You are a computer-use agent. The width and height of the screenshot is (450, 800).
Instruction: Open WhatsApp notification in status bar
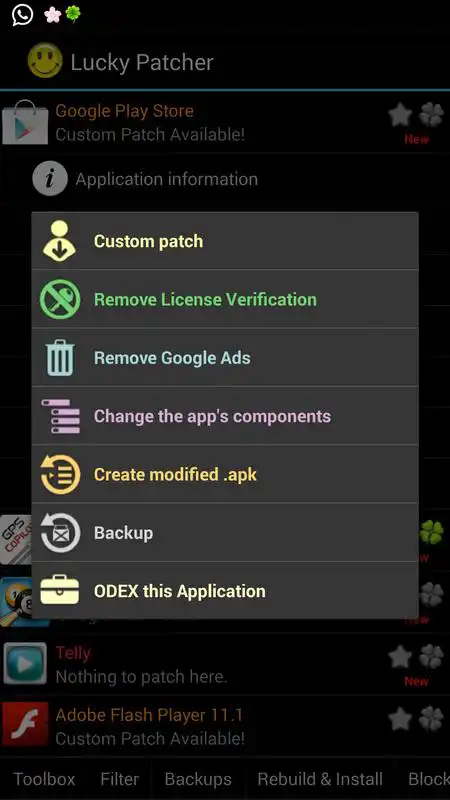(22, 14)
